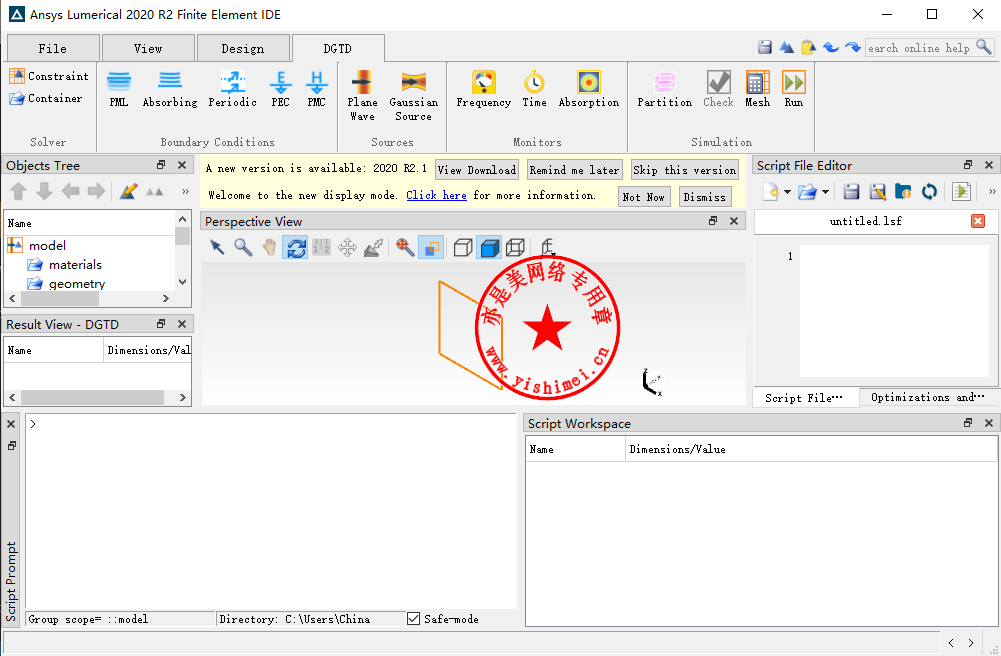This screenshot has width=1001, height=656.
Task: Click the reload script icon in Script File Editor
Action: click(929, 191)
